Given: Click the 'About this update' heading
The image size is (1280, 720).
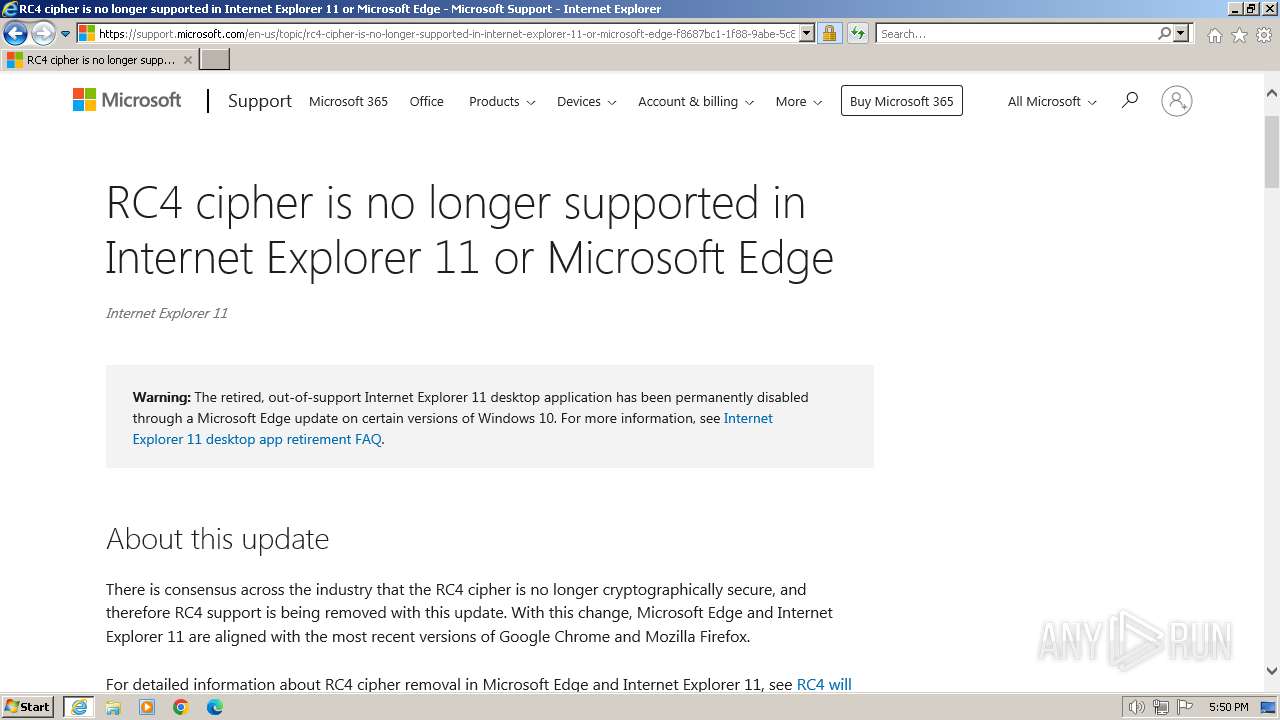Looking at the screenshot, I should (217, 539).
